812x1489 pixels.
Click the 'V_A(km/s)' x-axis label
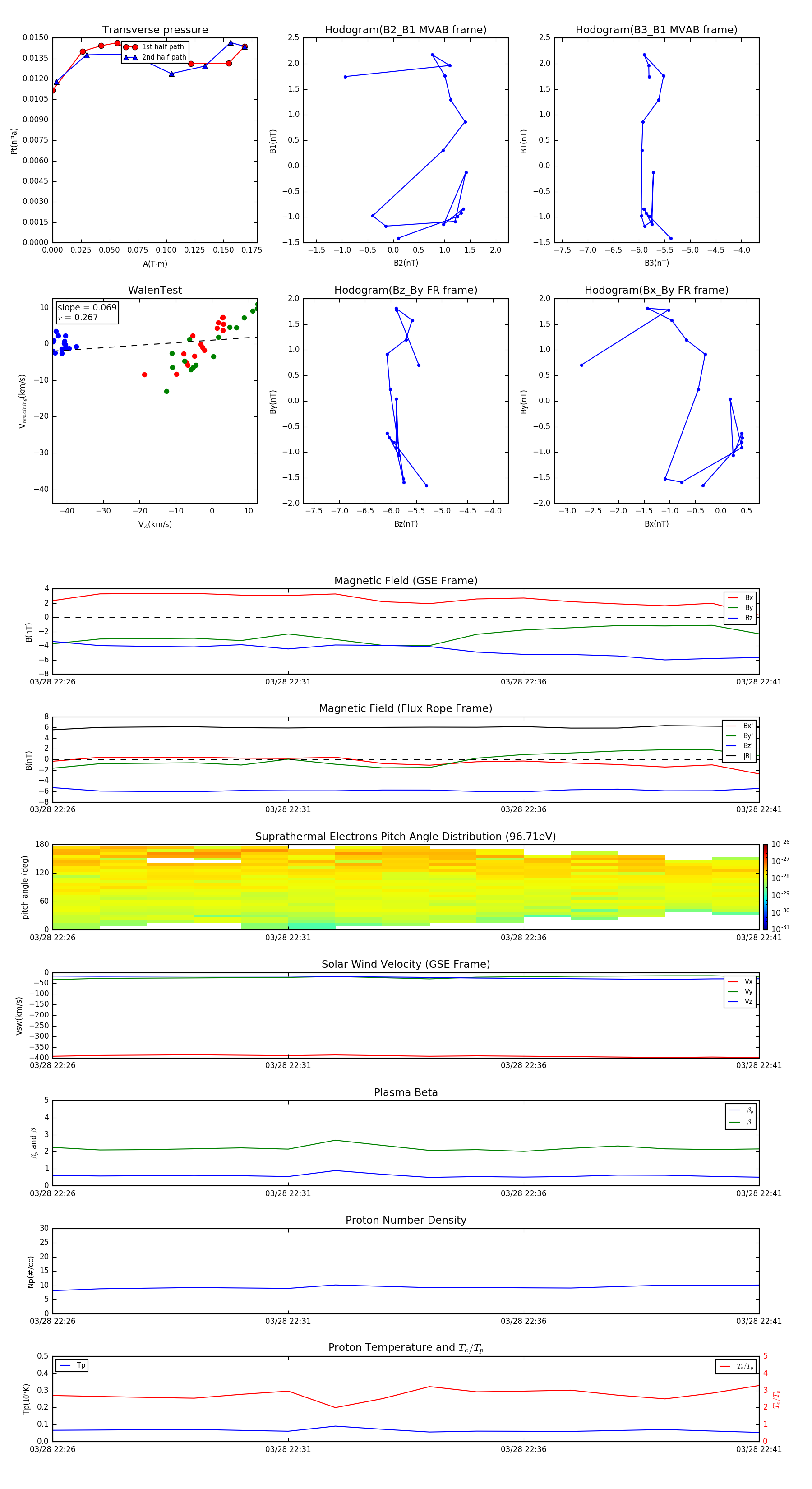155,524
